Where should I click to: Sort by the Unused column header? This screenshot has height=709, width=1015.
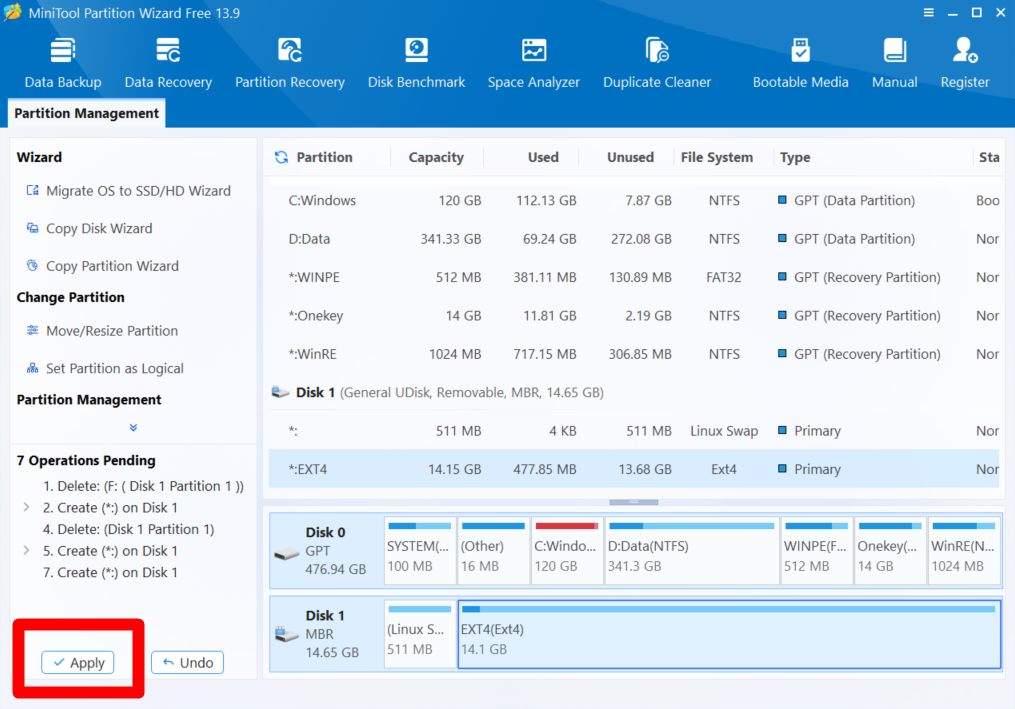pos(630,157)
